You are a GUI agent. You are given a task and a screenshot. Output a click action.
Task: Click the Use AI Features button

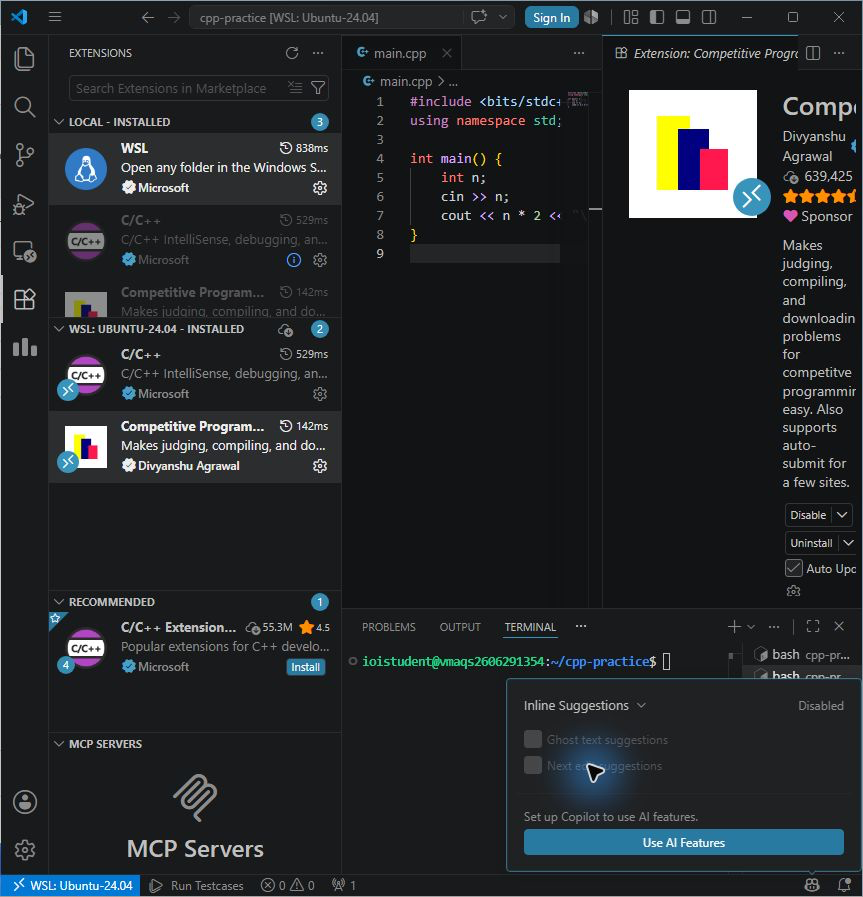[683, 842]
